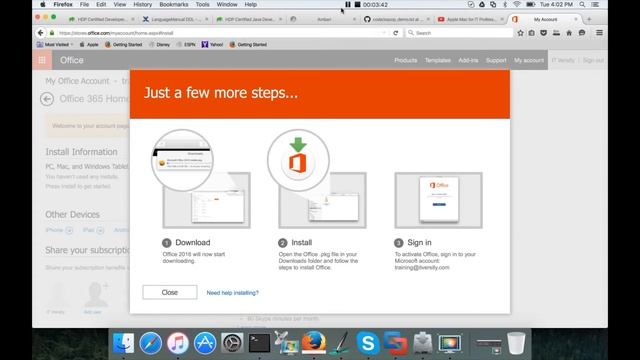Open Templates in the Office navigation bar
This screenshot has height=360, width=640.
438,60
